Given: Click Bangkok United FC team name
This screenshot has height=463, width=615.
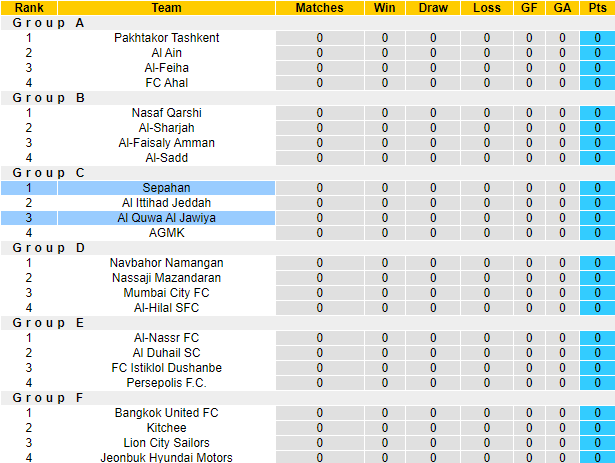Looking at the screenshot, I should pyautogui.click(x=166, y=413).
